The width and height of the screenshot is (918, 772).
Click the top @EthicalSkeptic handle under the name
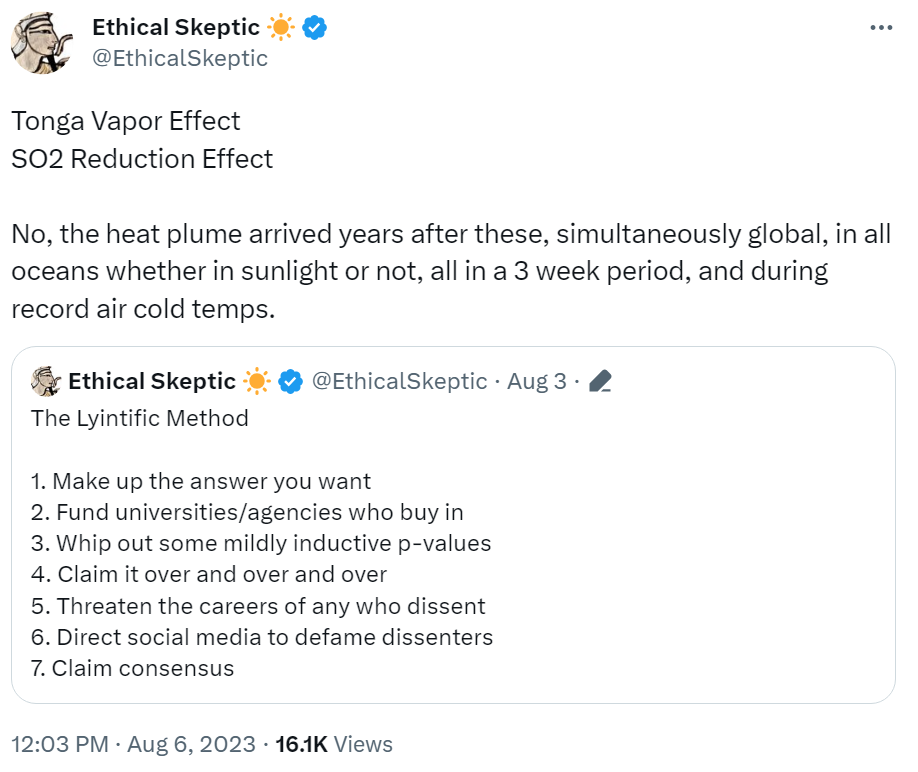pos(180,58)
